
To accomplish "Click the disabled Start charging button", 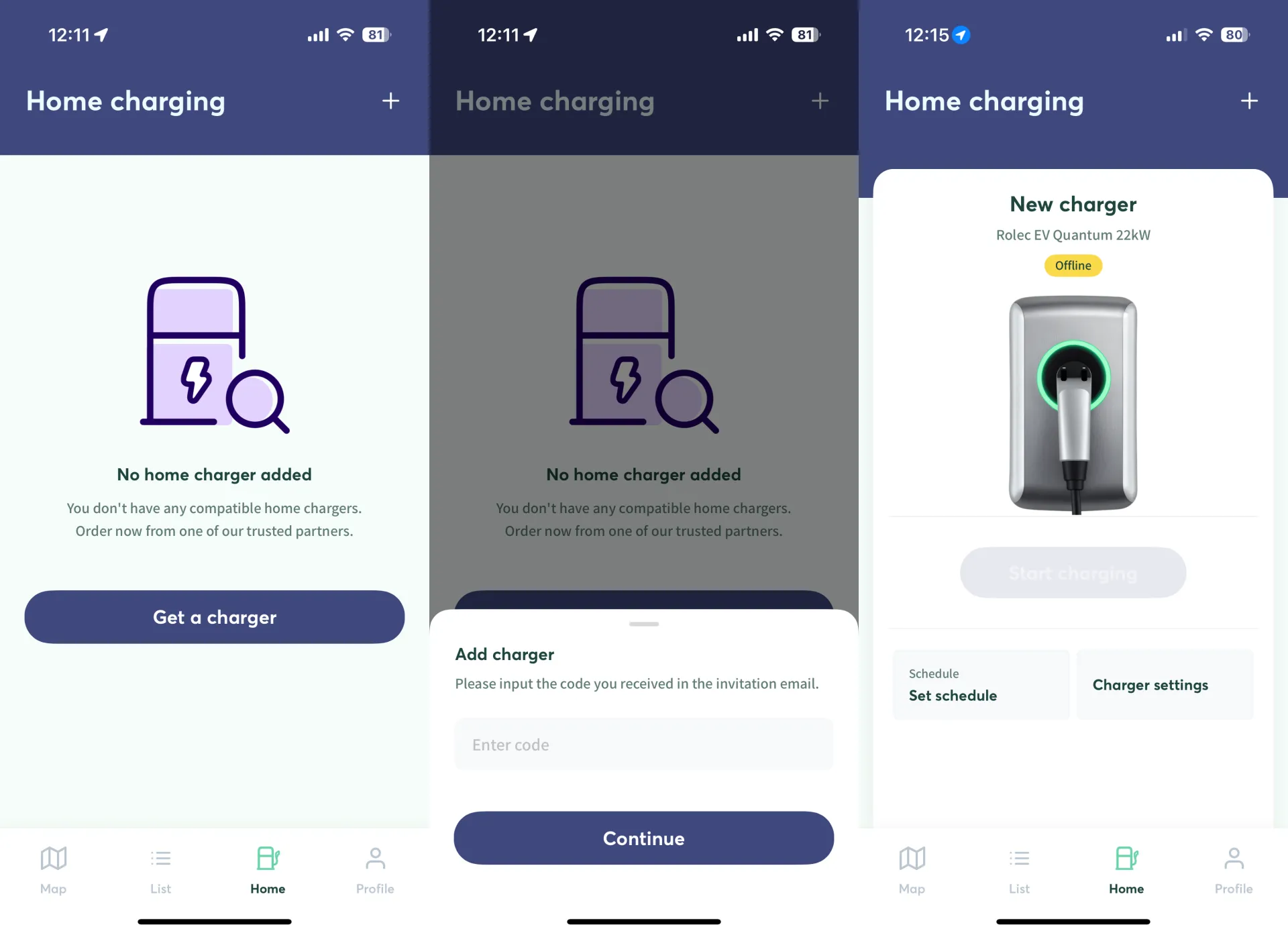I will [1073, 573].
